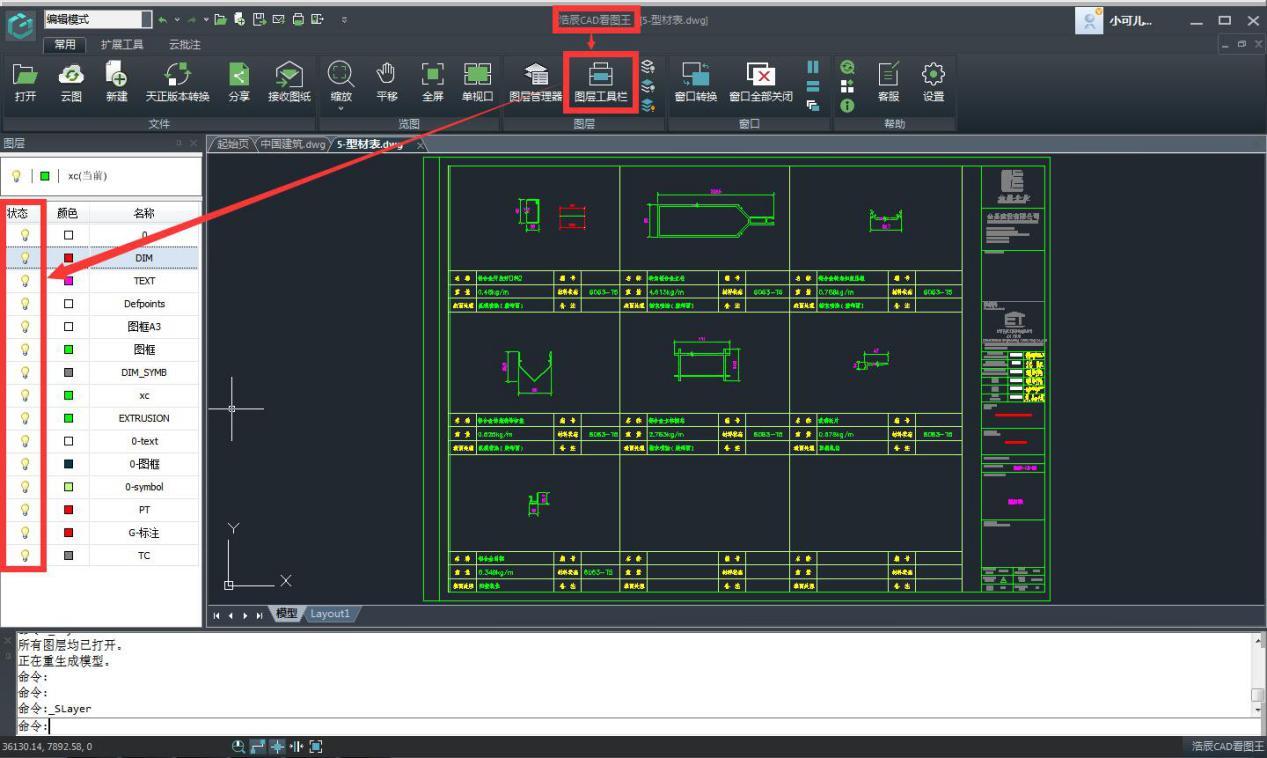Toggle visibility bulb of TC layer
Screen dimensions: 1267x758
click(24, 556)
